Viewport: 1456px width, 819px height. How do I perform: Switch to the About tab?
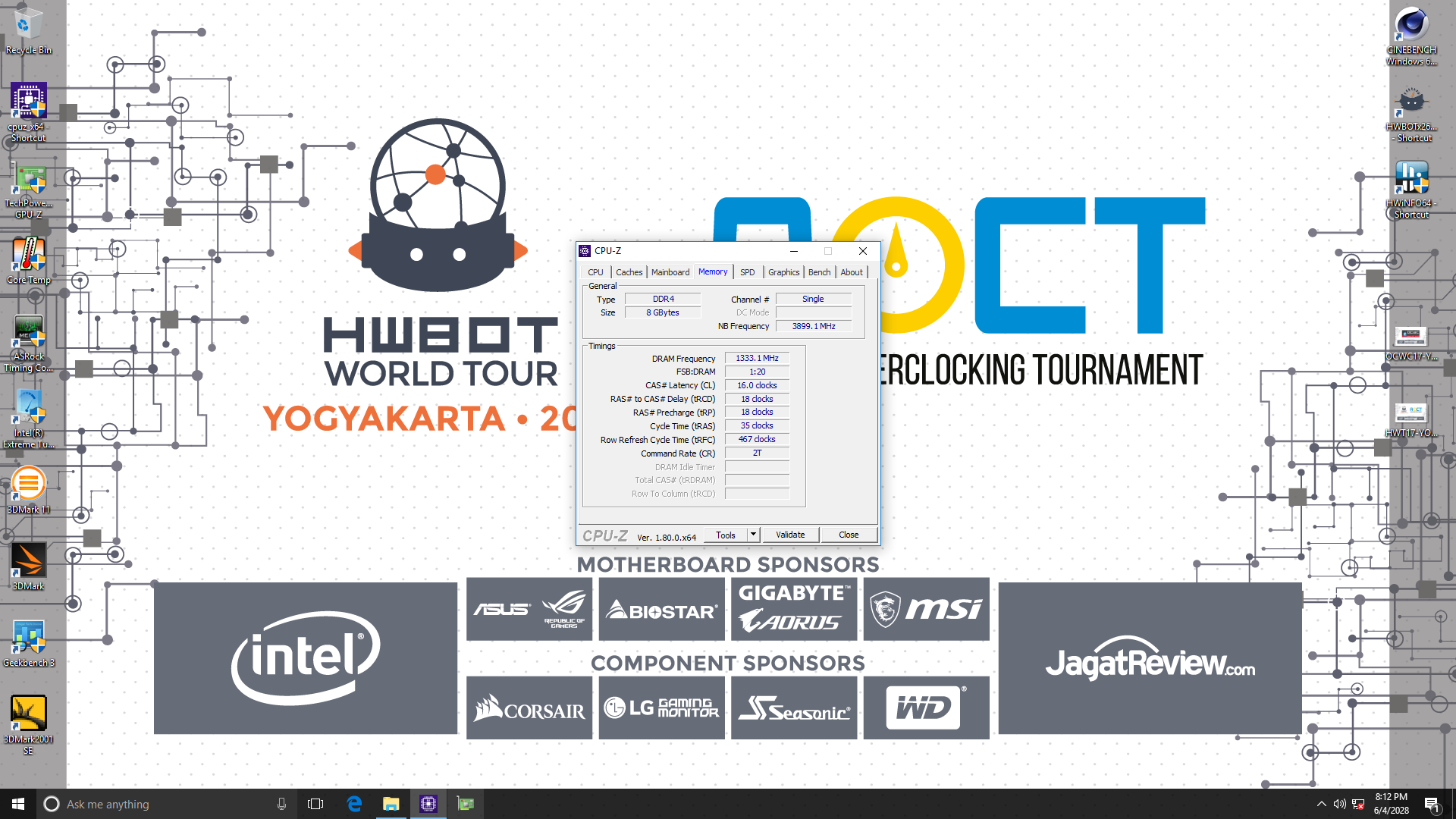point(852,272)
